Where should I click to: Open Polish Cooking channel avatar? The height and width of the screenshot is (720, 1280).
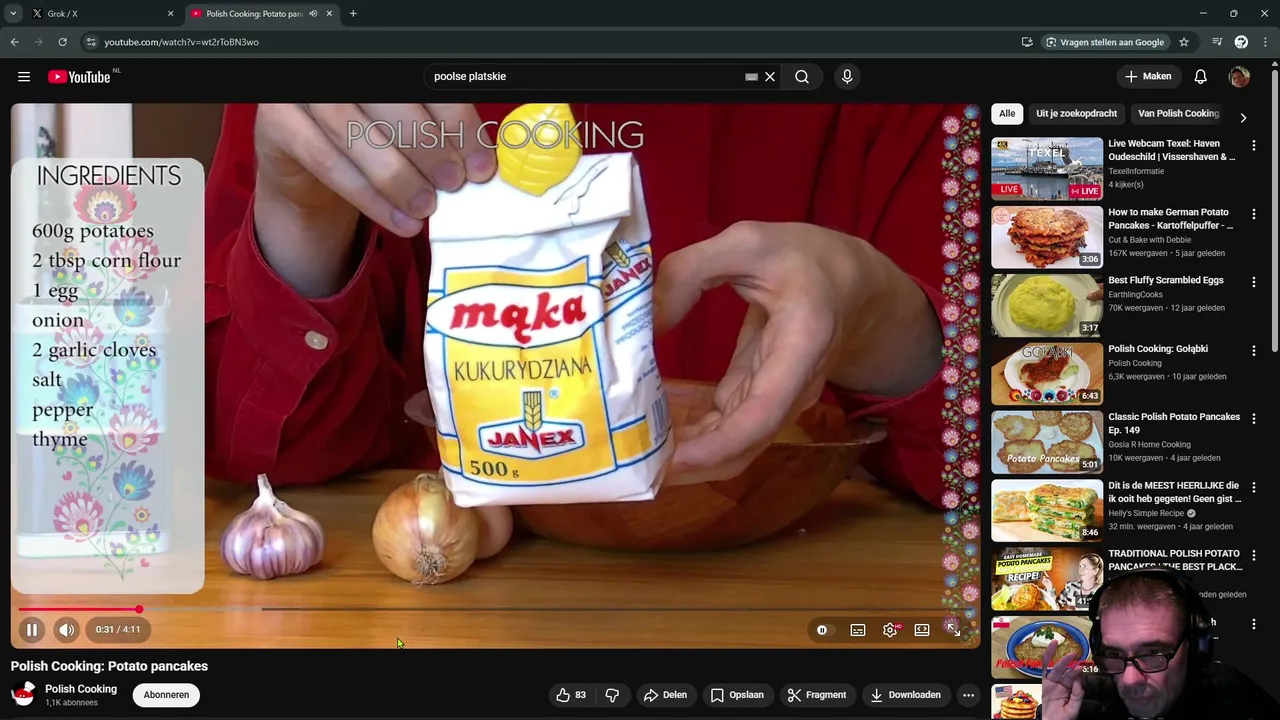click(23, 695)
